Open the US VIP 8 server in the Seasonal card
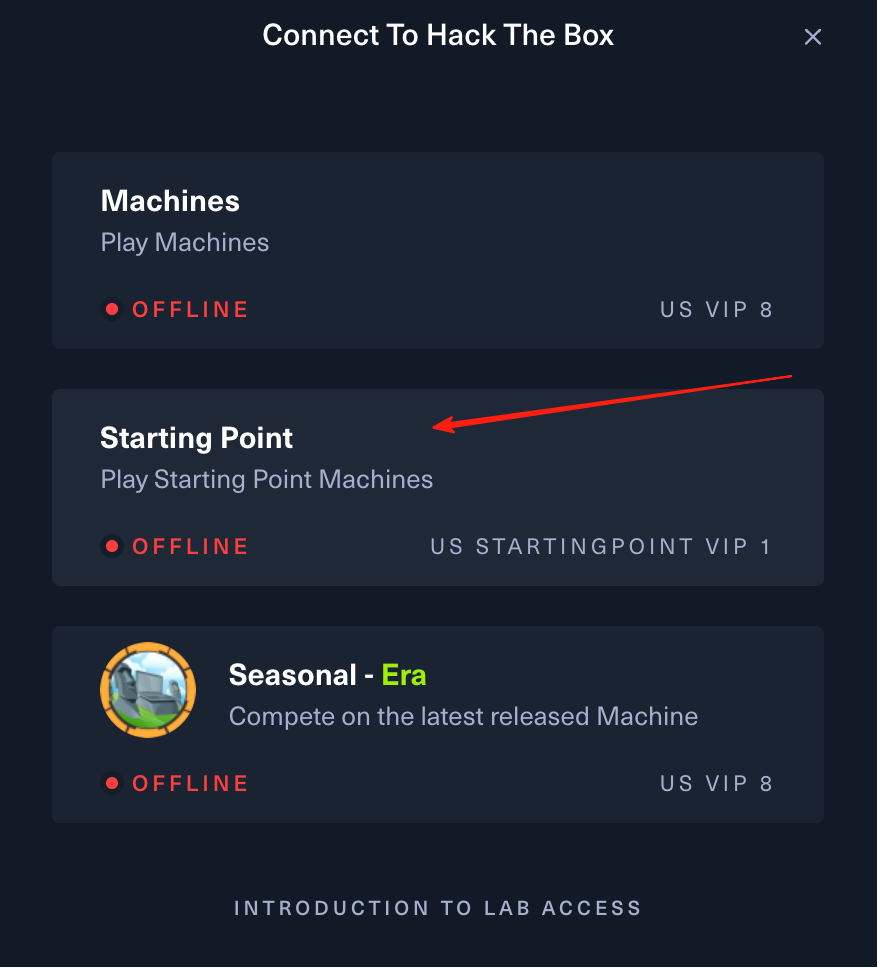The image size is (878, 968). (716, 783)
